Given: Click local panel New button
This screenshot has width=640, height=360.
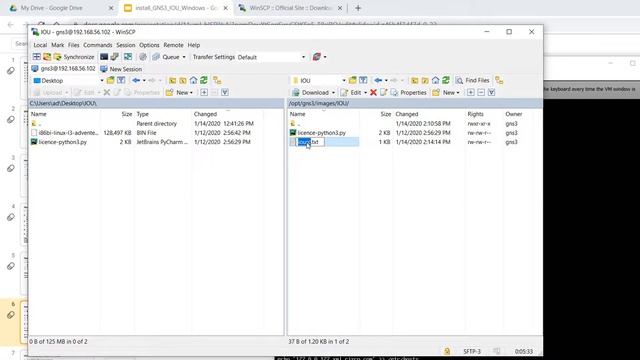Looking at the screenshot, I should [179, 93].
